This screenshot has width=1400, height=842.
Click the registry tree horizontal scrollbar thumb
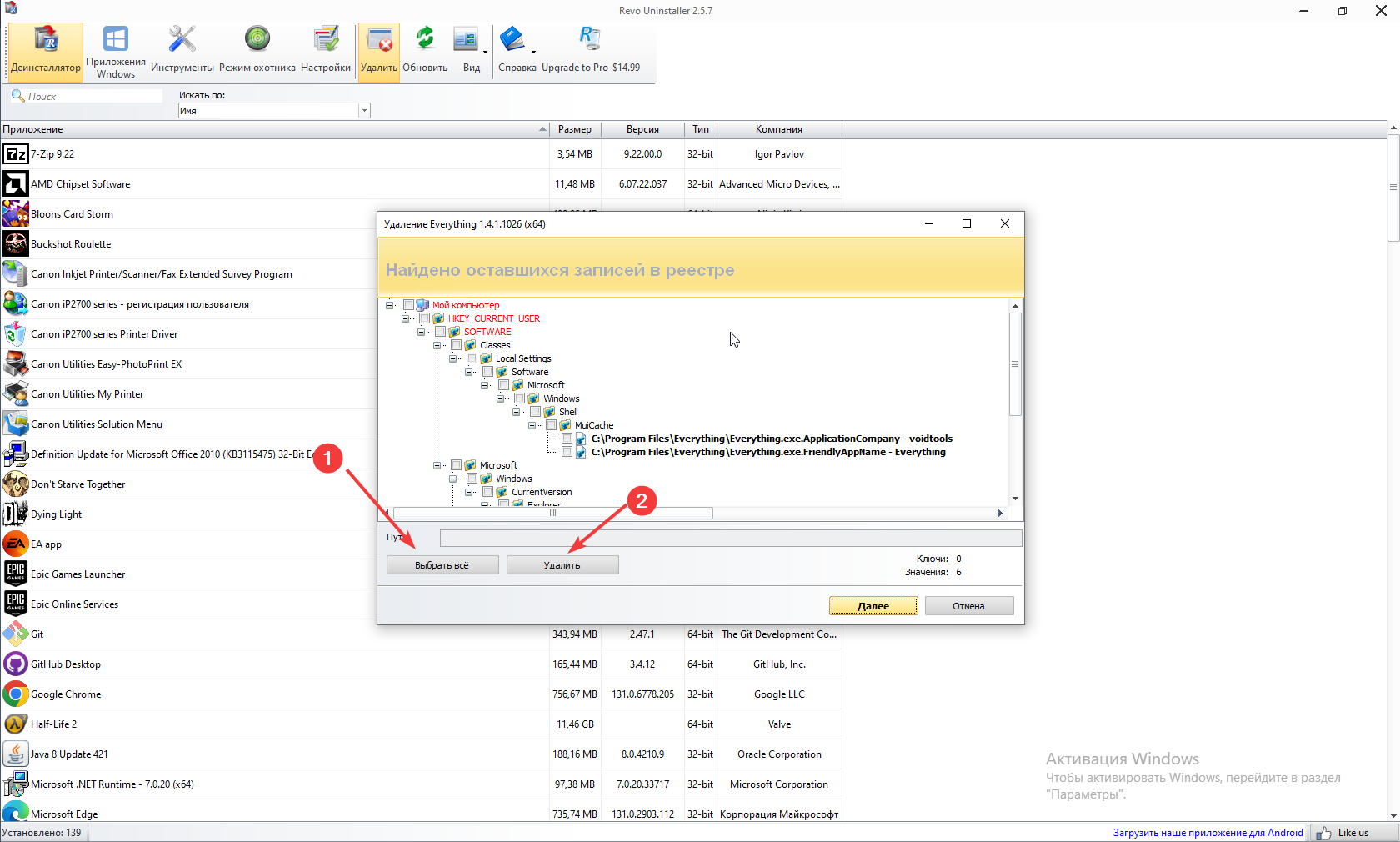click(552, 514)
